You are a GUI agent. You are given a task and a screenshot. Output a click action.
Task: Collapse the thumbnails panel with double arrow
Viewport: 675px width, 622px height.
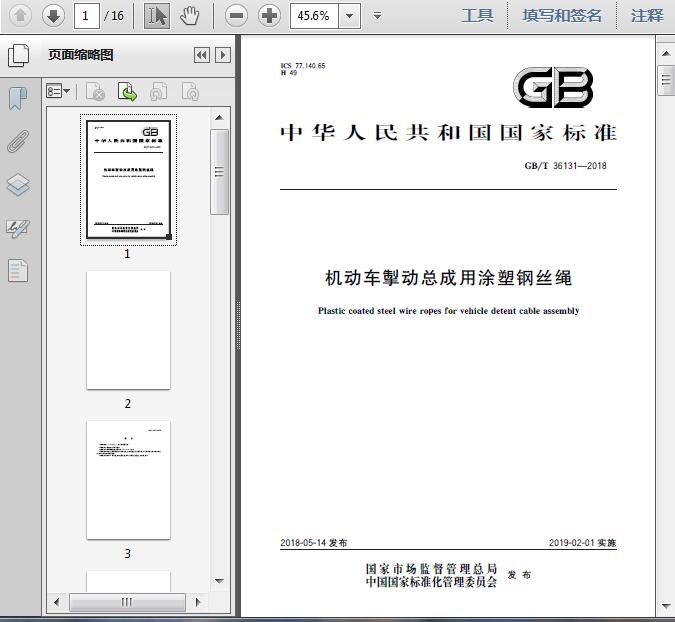click(x=202, y=55)
